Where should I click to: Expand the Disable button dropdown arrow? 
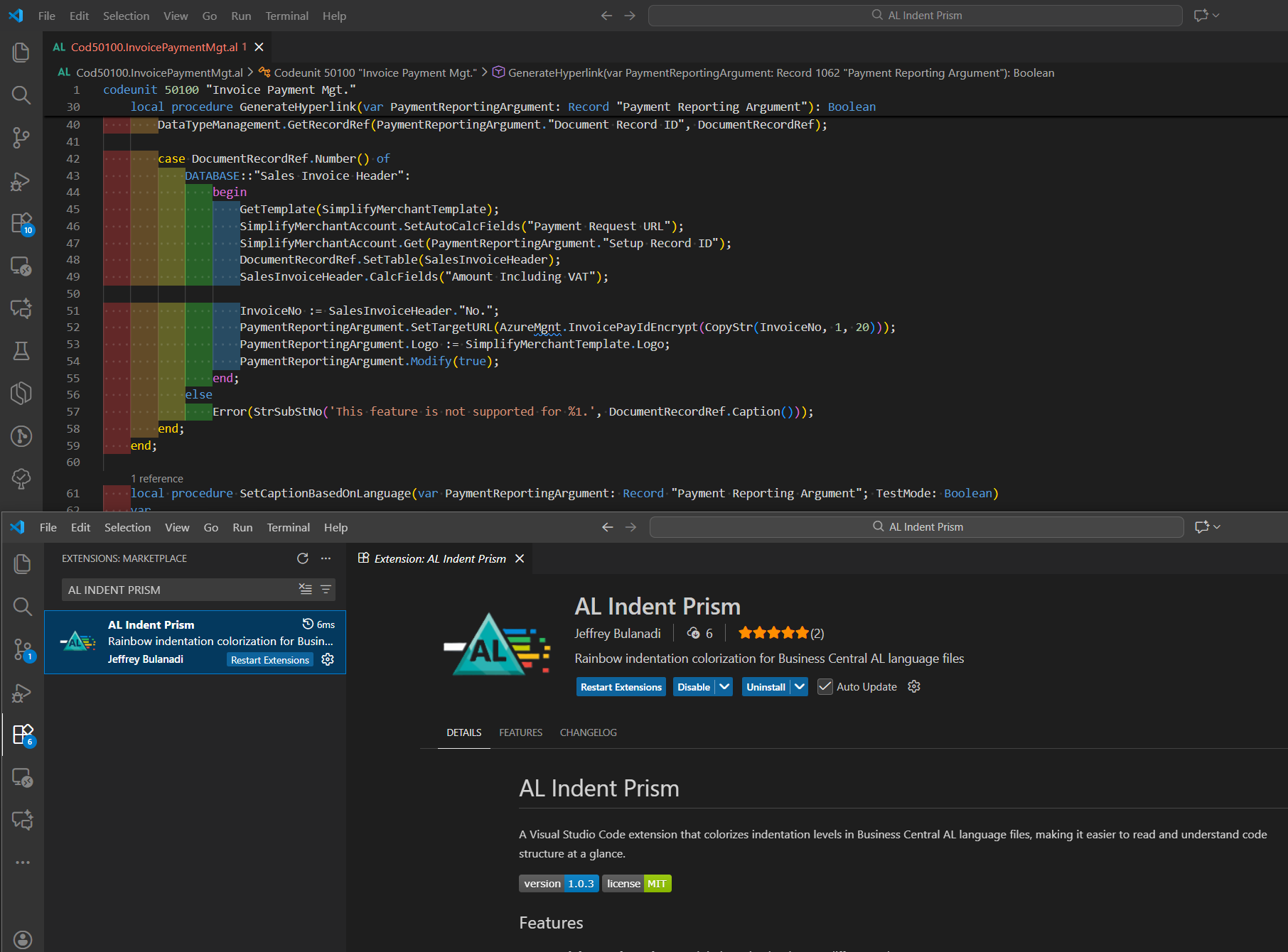[724, 686]
